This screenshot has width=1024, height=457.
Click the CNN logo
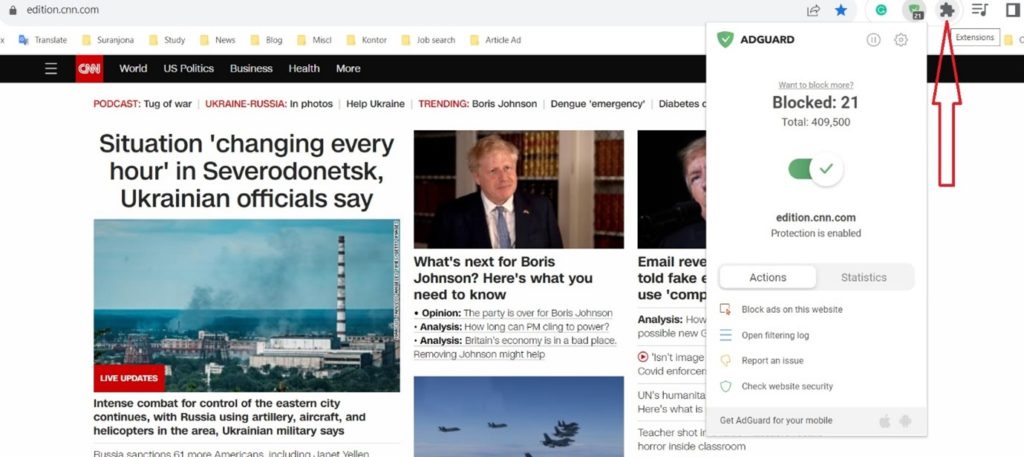click(89, 69)
